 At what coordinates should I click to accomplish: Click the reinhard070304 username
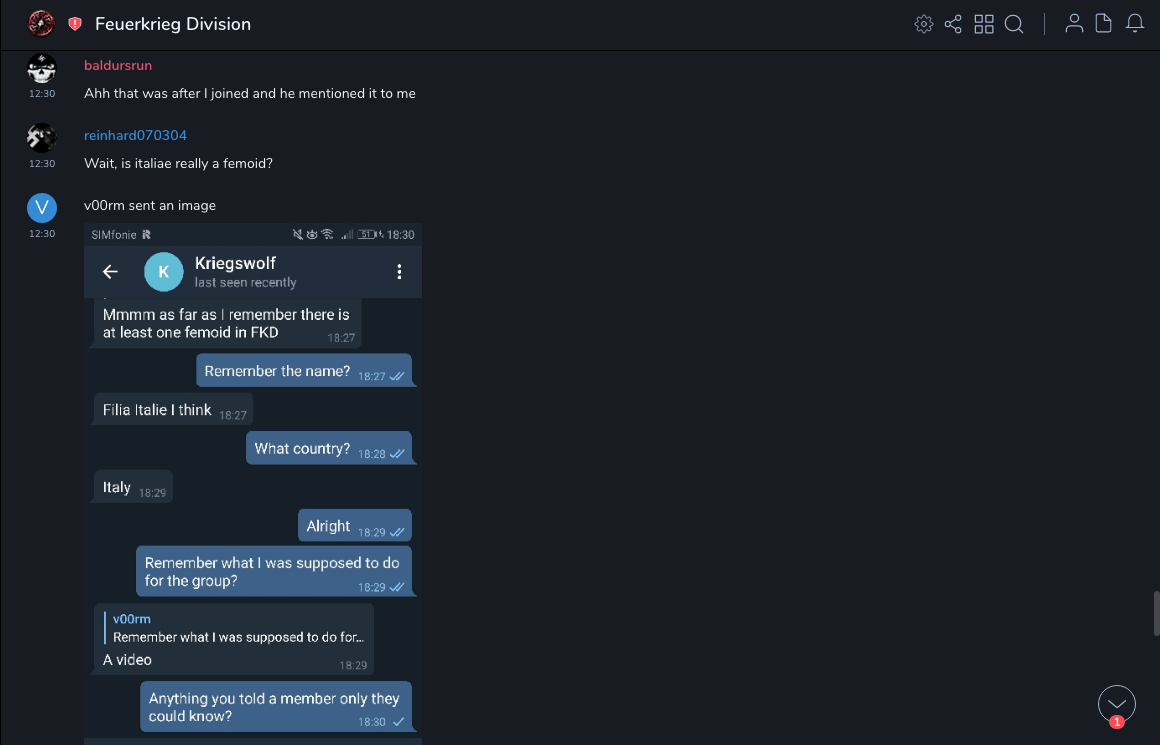click(x=135, y=136)
